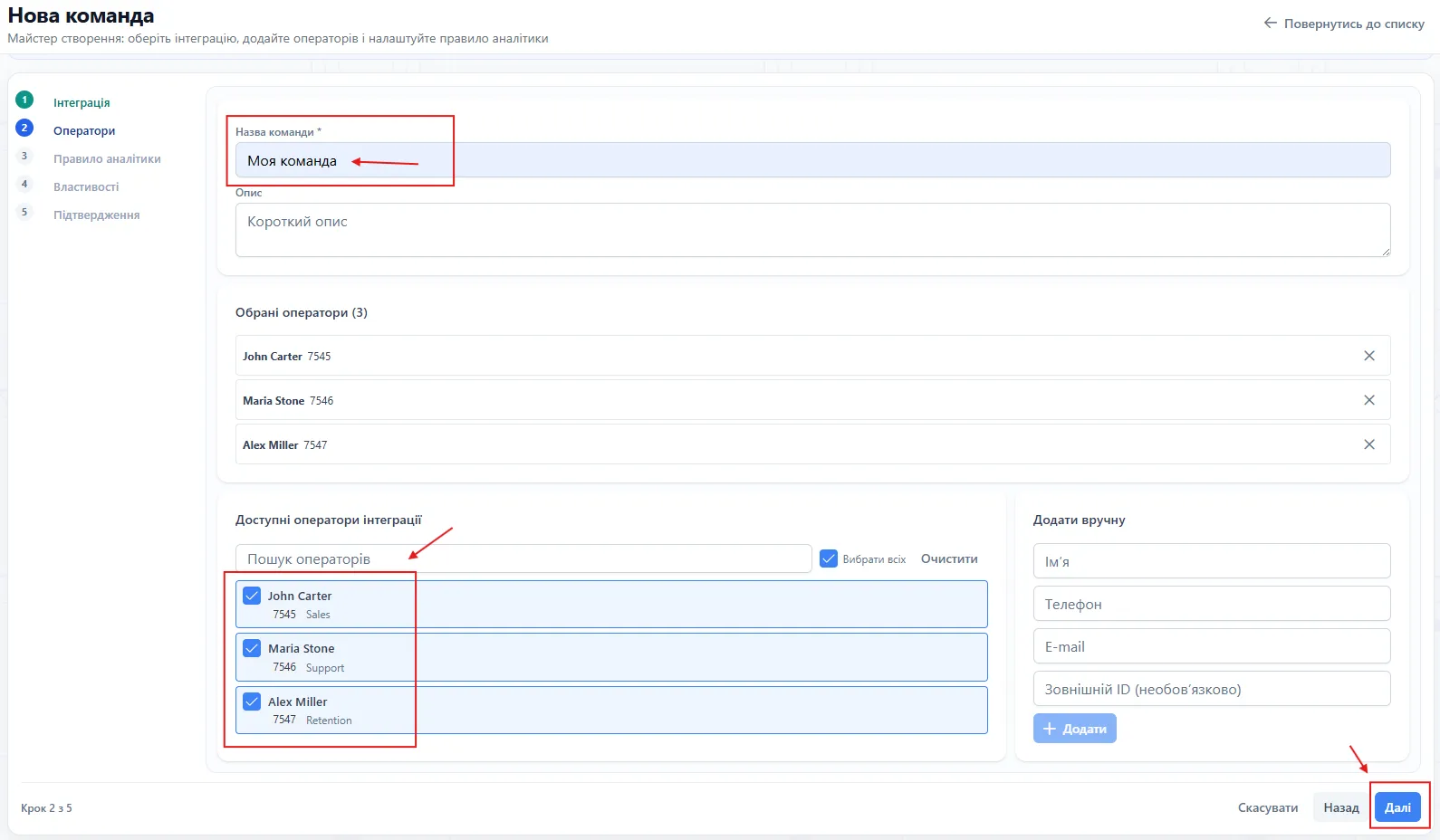Screen dimensions: 1440x840
Task: Open the Підтвердження step
Action: pyautogui.click(x=96, y=215)
